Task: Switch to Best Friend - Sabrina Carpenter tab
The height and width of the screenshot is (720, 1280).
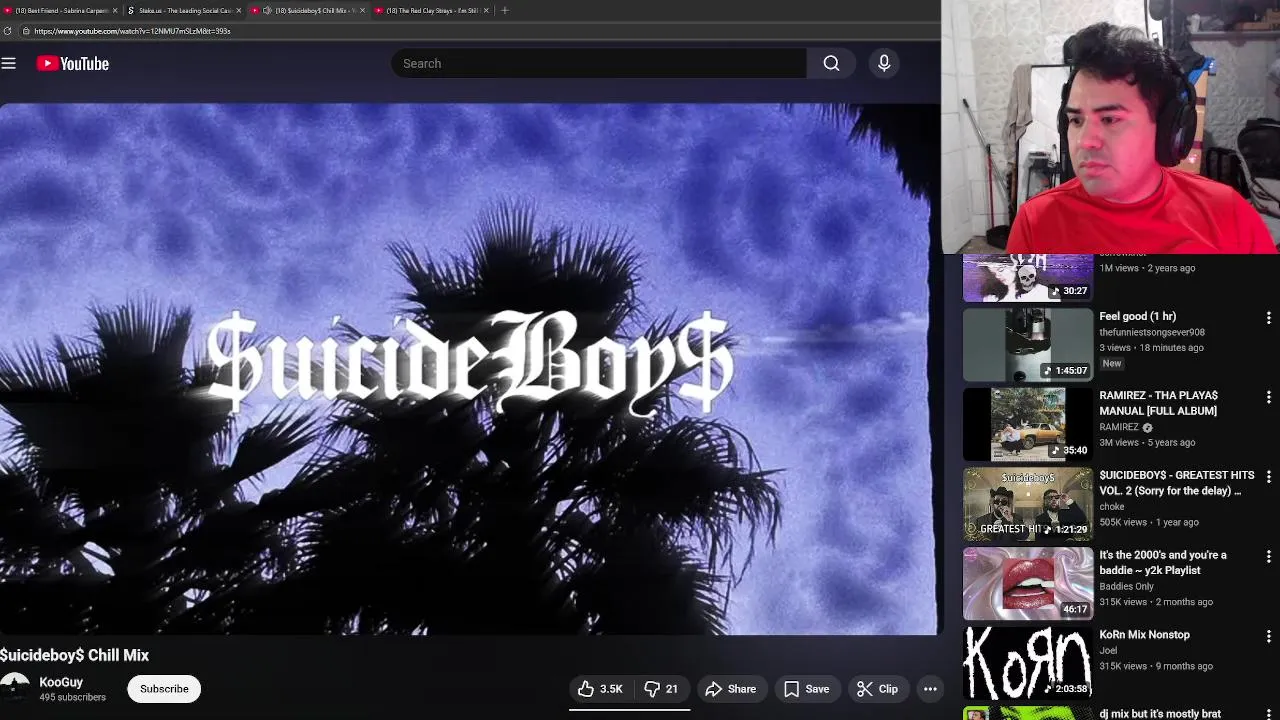Action: click(60, 10)
